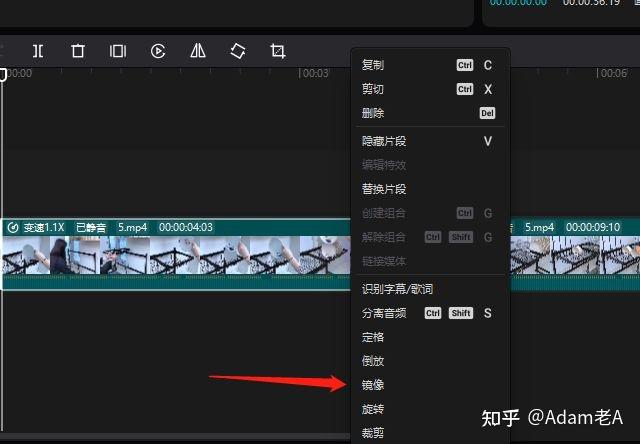Select 倒放 in the context menu
640x444 pixels.
373,361
